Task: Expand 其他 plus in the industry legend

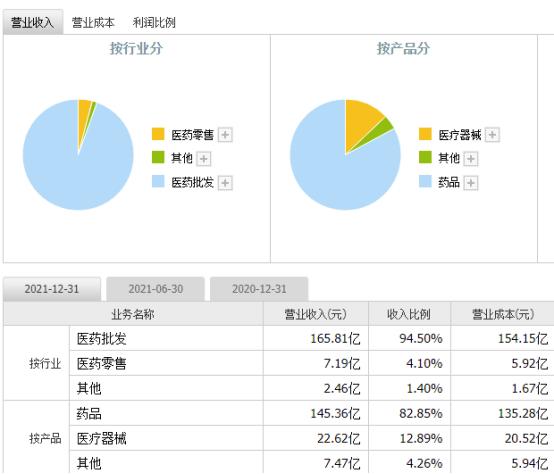Action: pyautogui.click(x=204, y=159)
